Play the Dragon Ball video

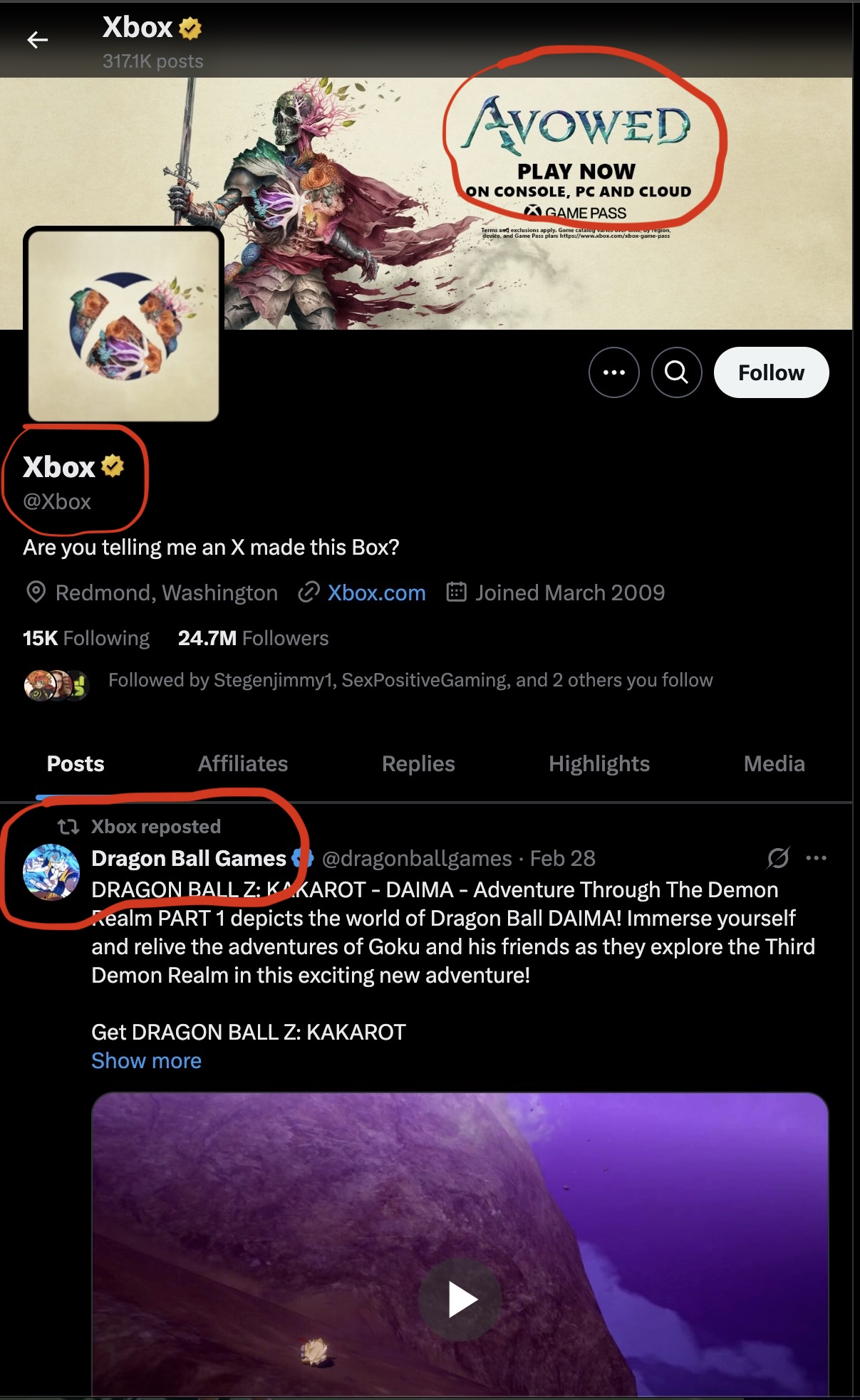click(x=460, y=1298)
